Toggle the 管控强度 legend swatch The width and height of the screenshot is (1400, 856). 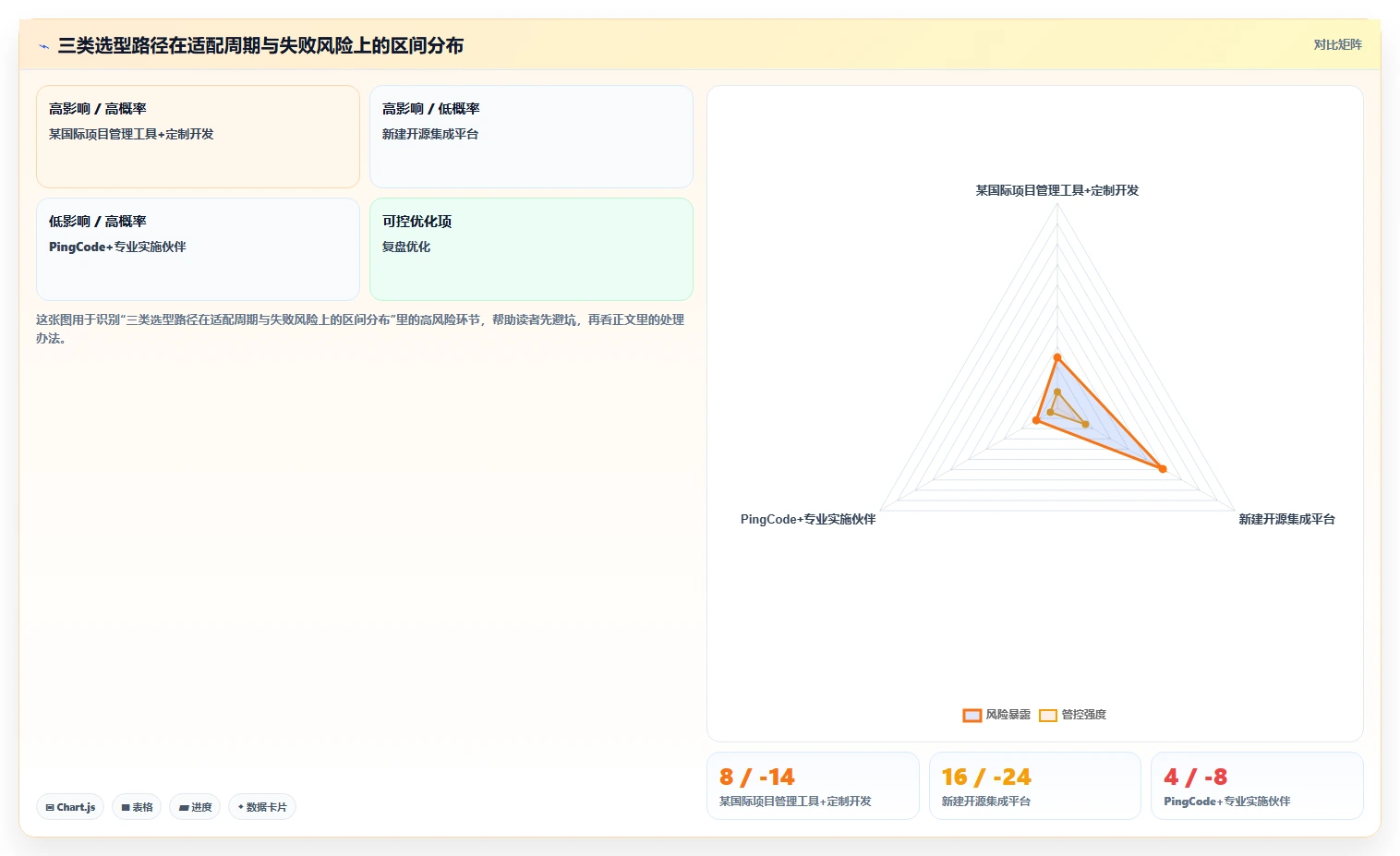point(1047,715)
